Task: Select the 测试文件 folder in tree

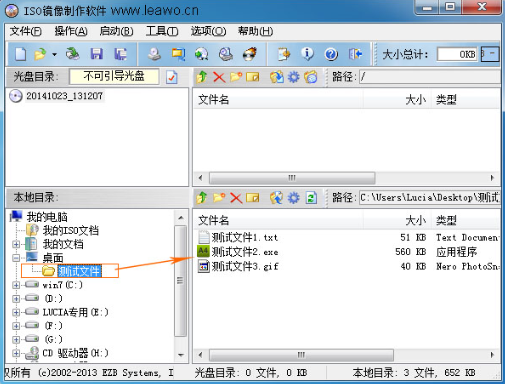Action: [79, 271]
